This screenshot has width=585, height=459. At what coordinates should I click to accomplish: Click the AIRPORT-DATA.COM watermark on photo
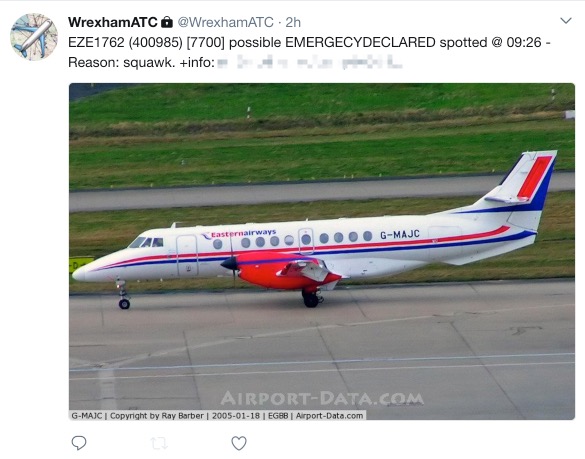[x=322, y=398]
